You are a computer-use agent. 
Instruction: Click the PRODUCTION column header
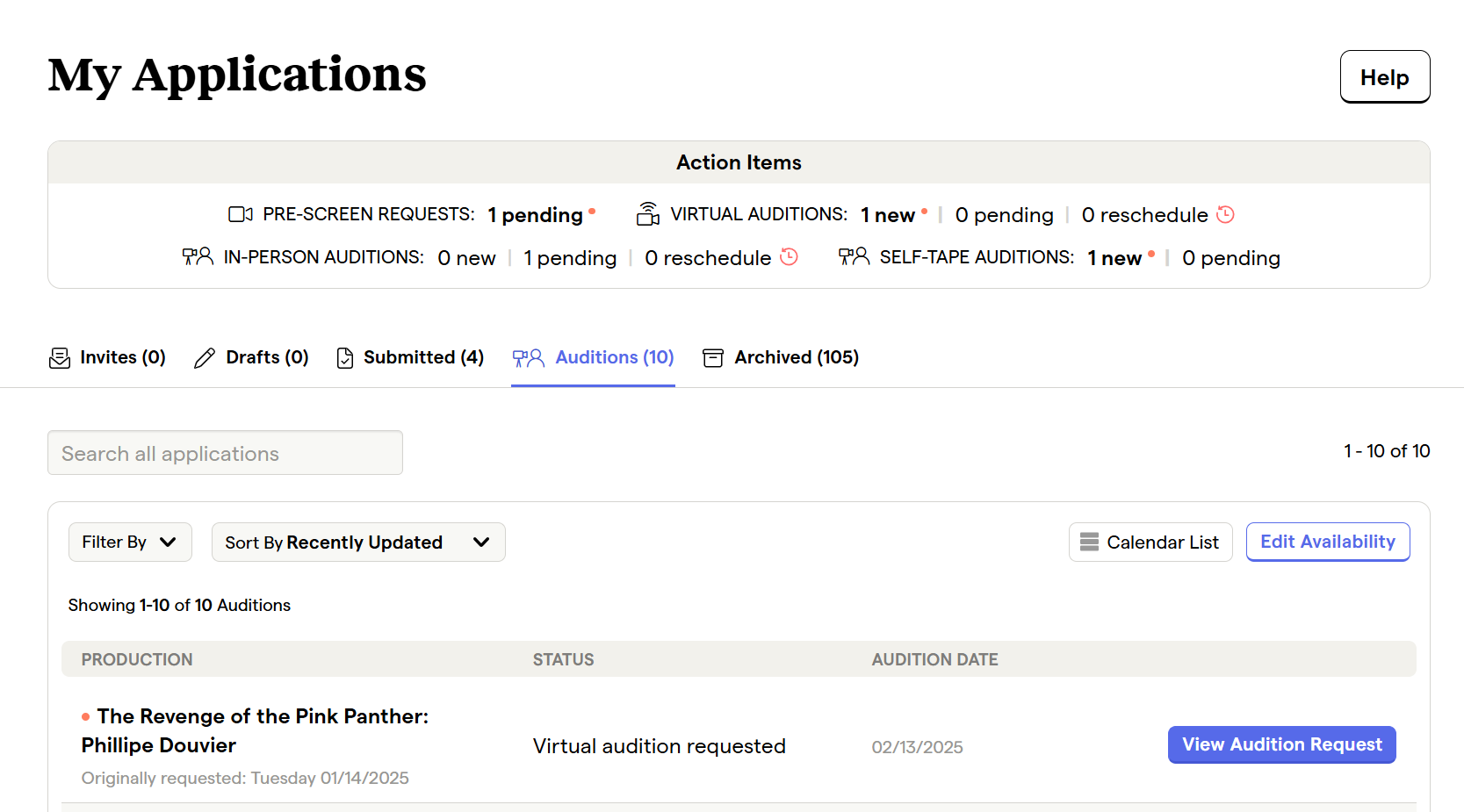(137, 659)
